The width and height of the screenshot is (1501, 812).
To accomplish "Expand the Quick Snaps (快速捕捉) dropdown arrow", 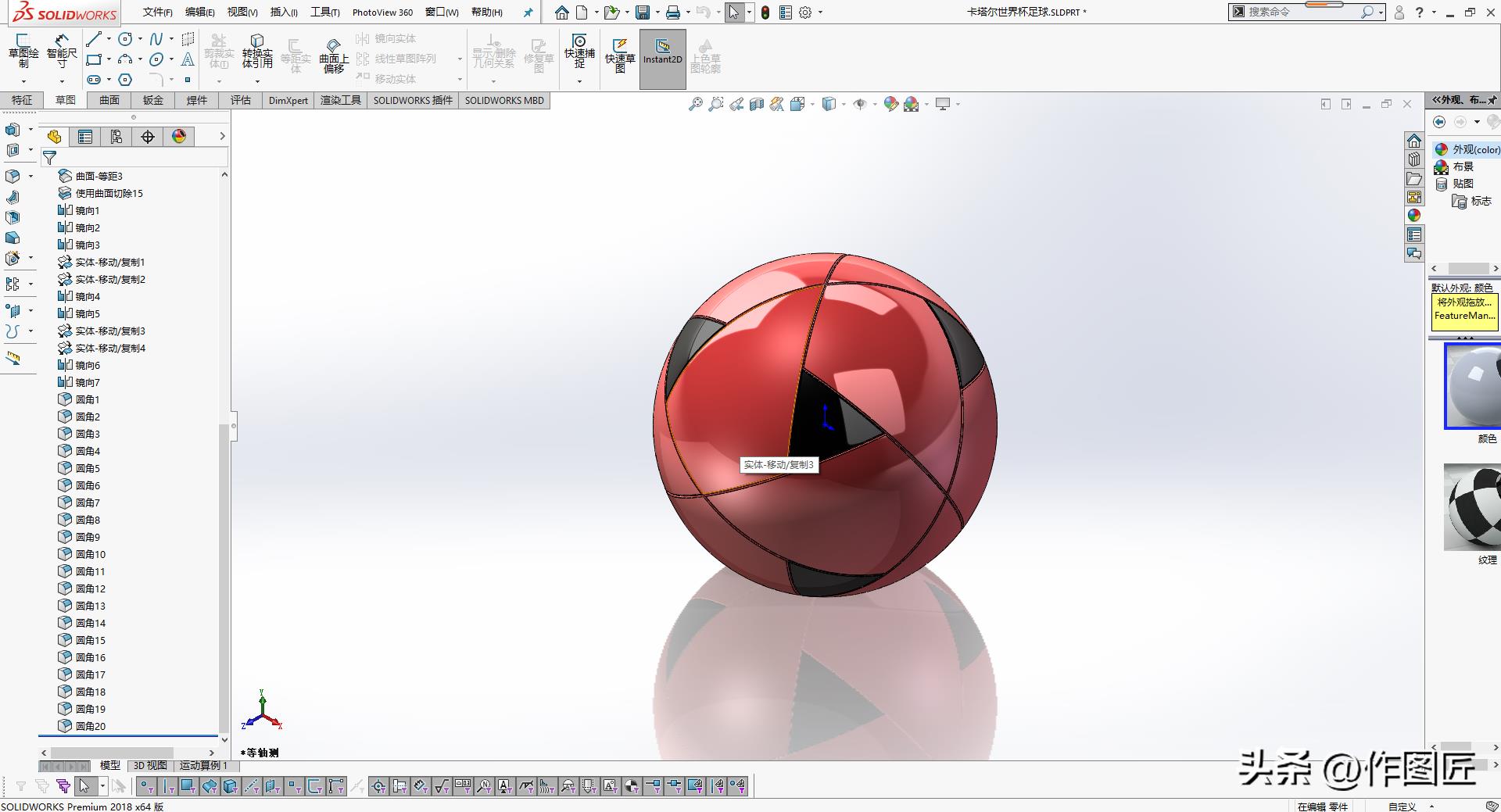I will [x=579, y=81].
